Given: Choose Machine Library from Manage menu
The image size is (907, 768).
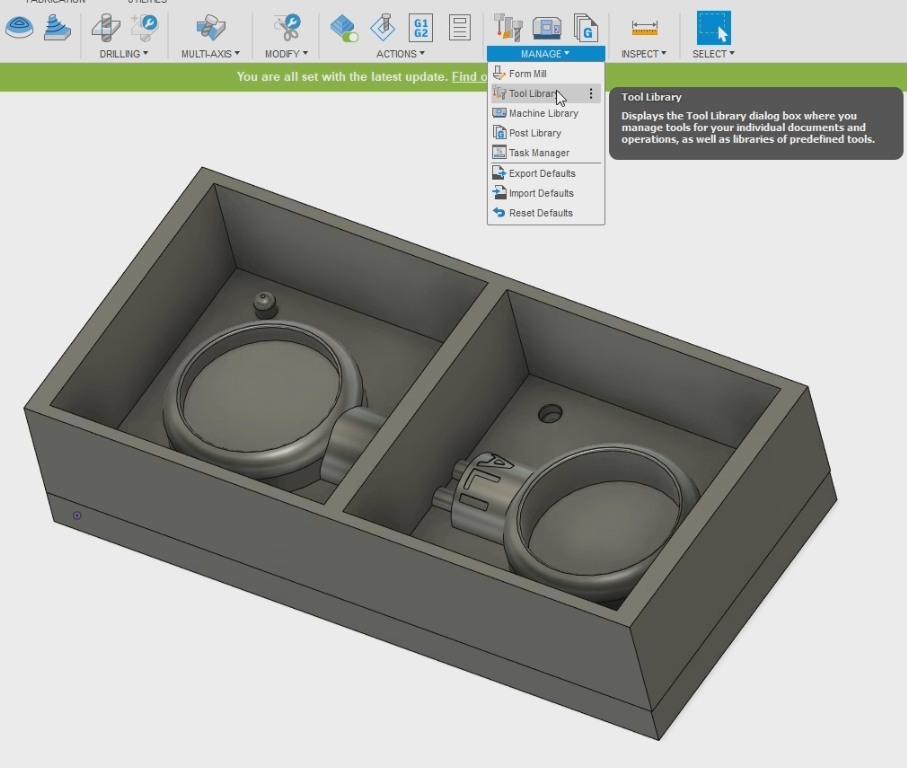Looking at the screenshot, I should [545, 113].
